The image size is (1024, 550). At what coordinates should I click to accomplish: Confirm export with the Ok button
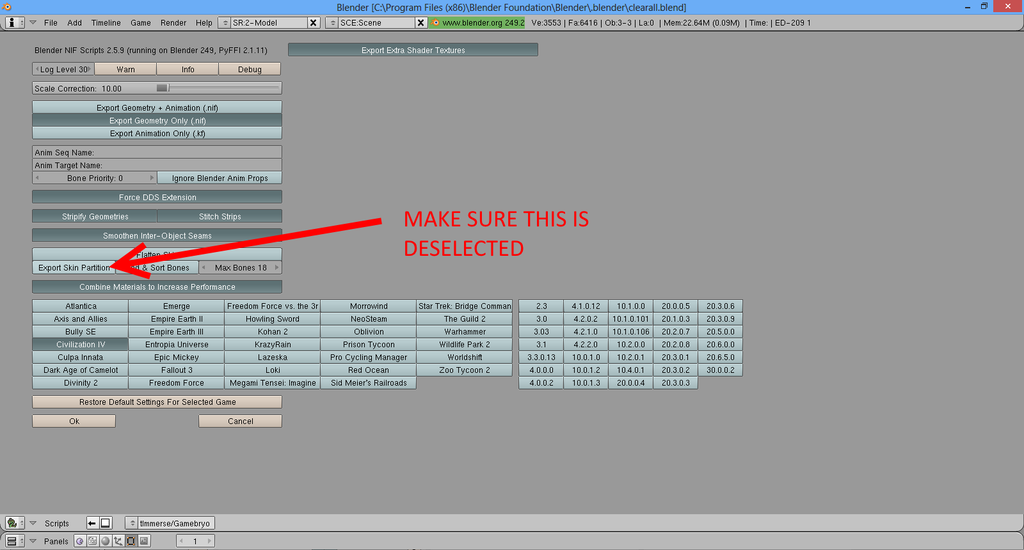tap(74, 421)
